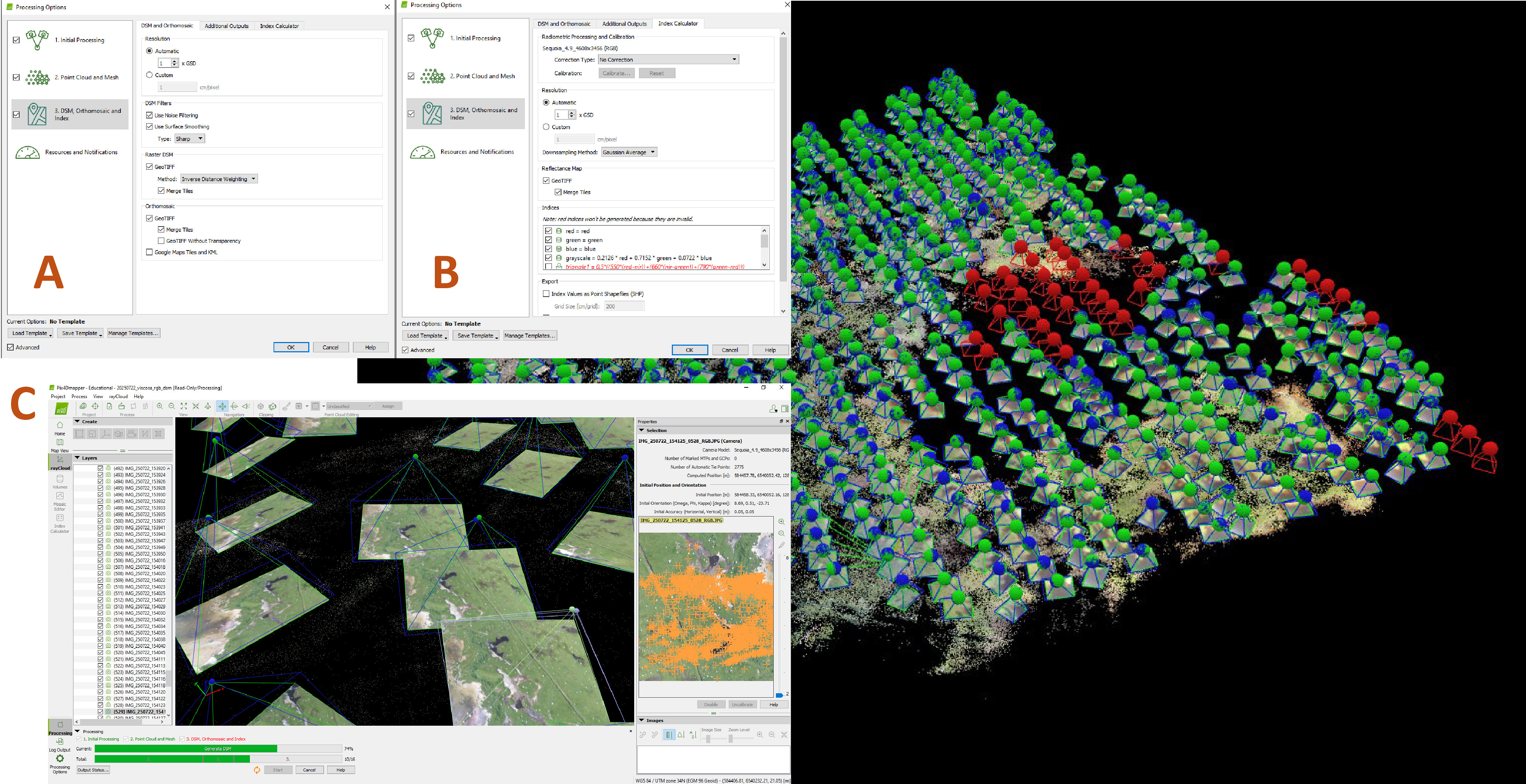Toggle the 'red = red' index checkbox
Viewport: 1526px width, 784px height.
(549, 231)
